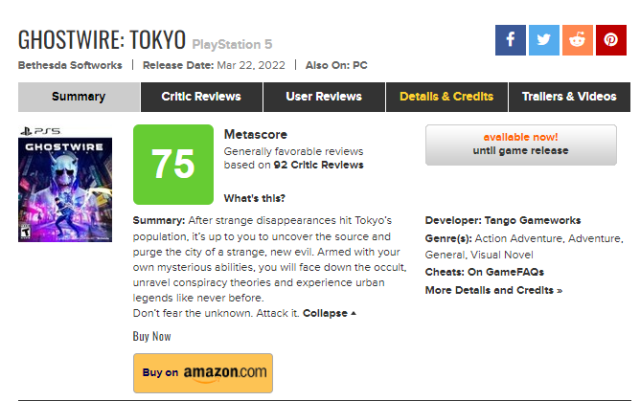
Task: Click the Buy on Amazon.com button
Action: tap(203, 372)
